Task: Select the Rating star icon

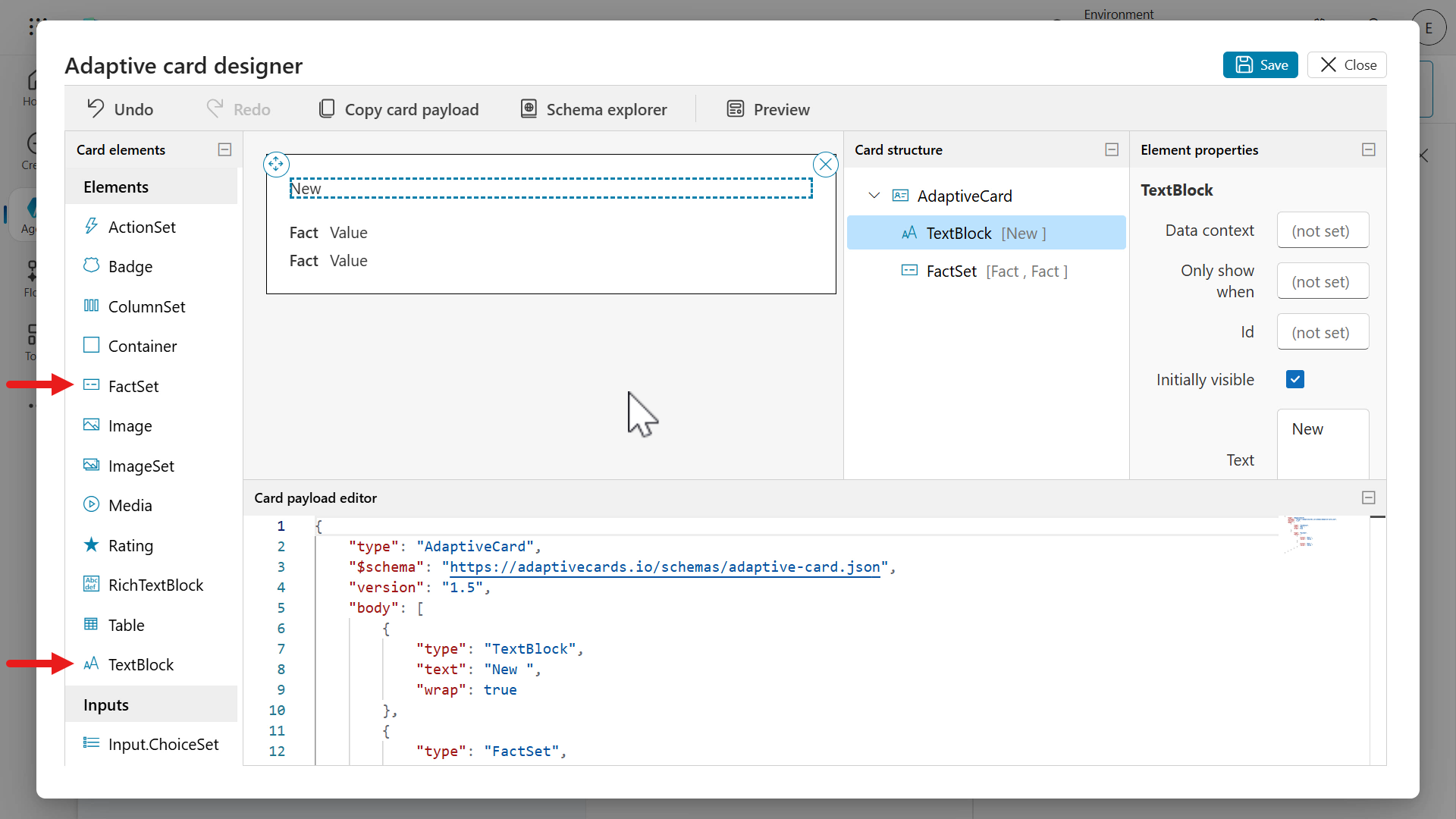Action: 91,545
